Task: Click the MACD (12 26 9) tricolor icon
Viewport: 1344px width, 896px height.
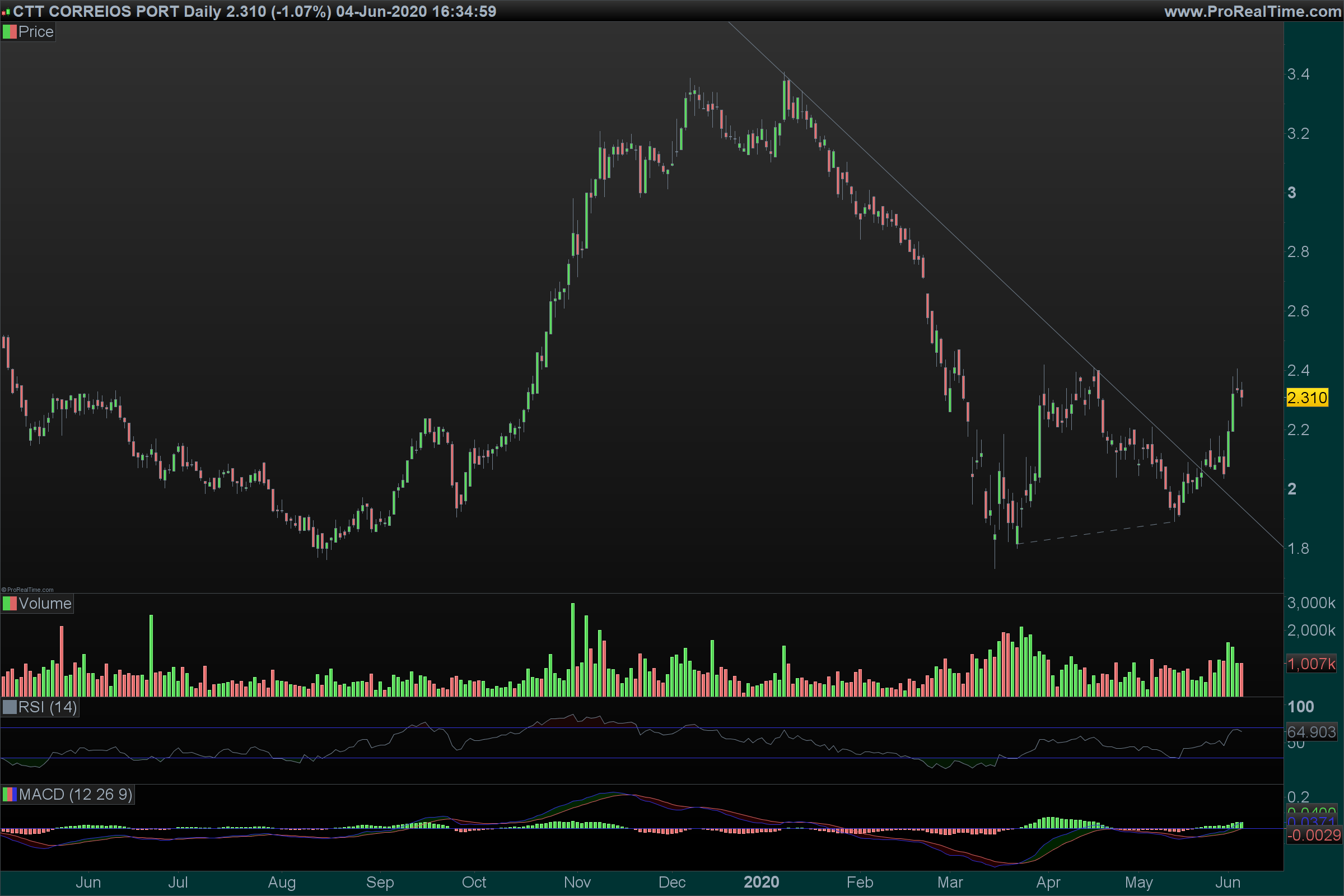Action: pyautogui.click(x=10, y=794)
